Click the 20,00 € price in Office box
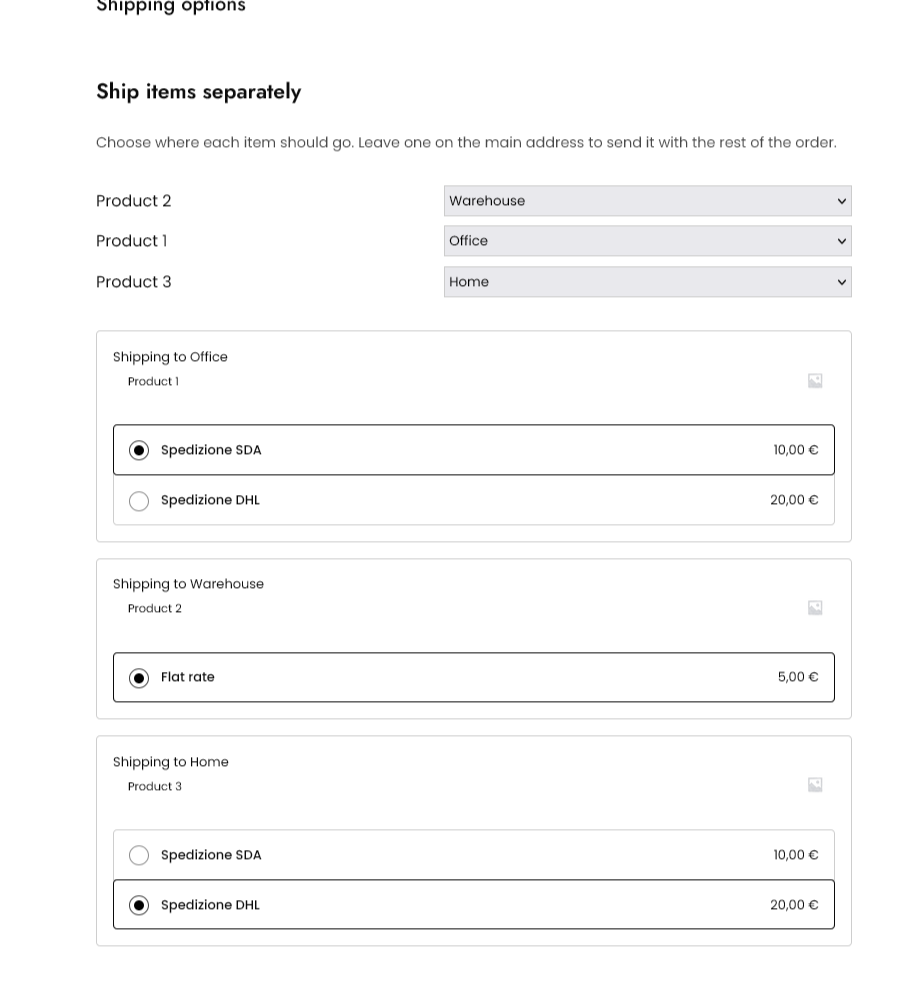 coord(794,500)
